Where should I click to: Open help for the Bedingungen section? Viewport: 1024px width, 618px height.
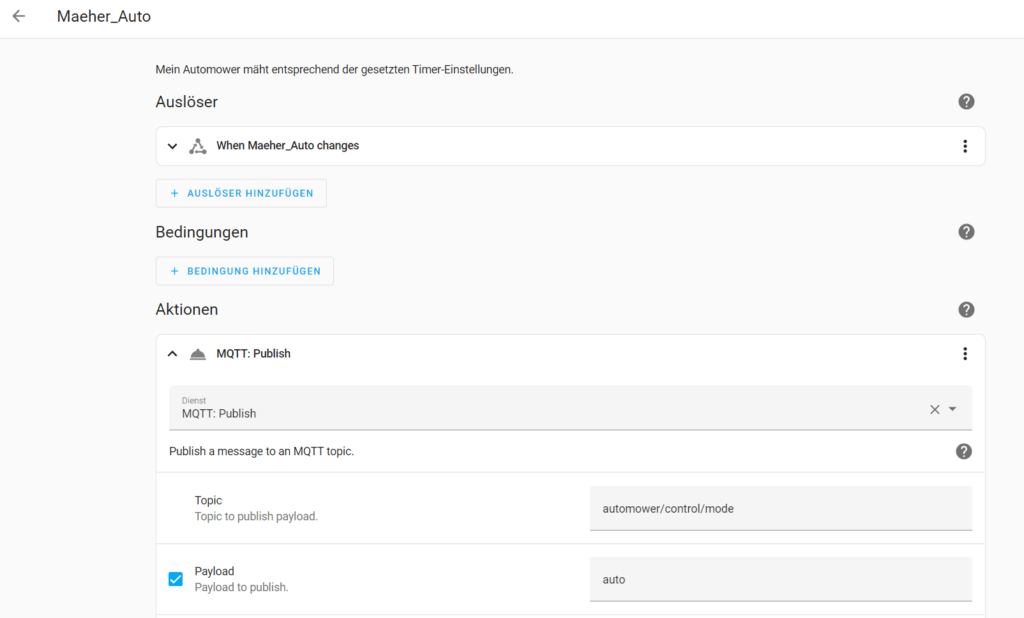pyautogui.click(x=966, y=232)
